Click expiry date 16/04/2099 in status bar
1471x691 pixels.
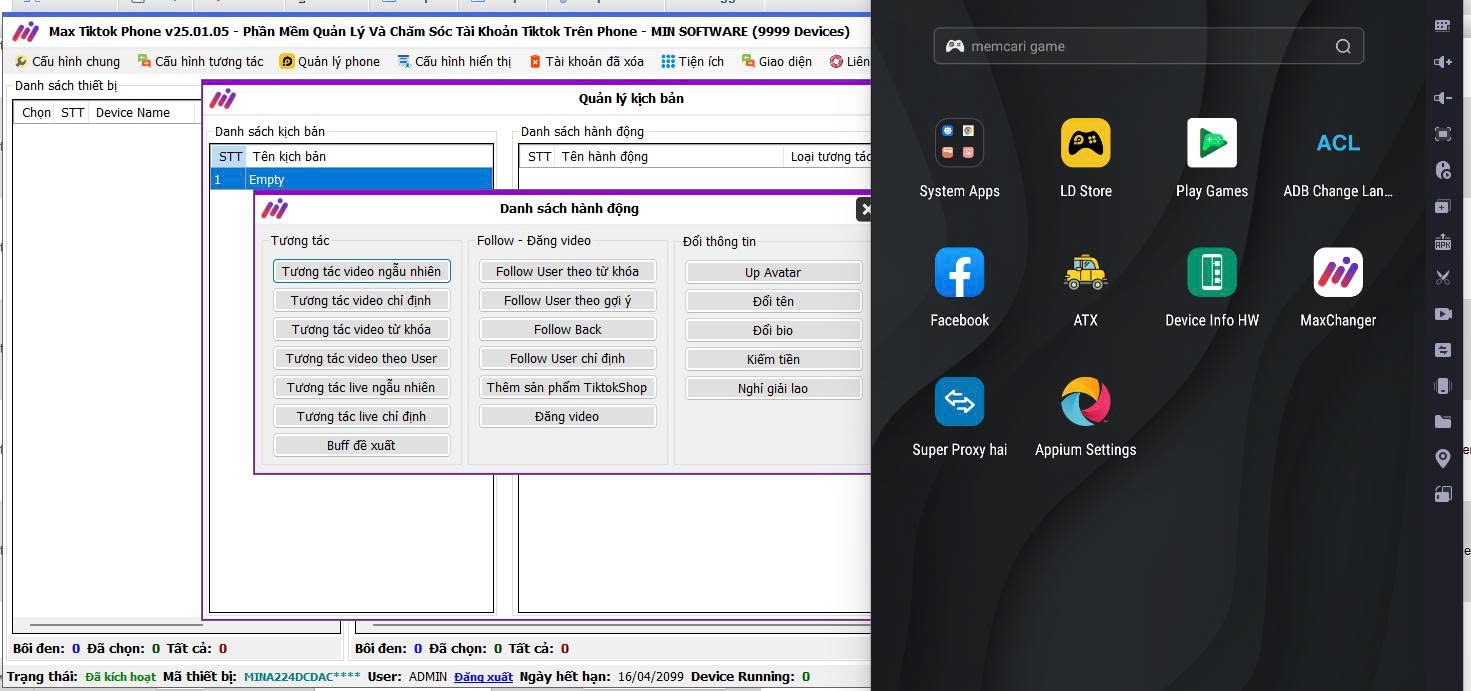point(651,677)
